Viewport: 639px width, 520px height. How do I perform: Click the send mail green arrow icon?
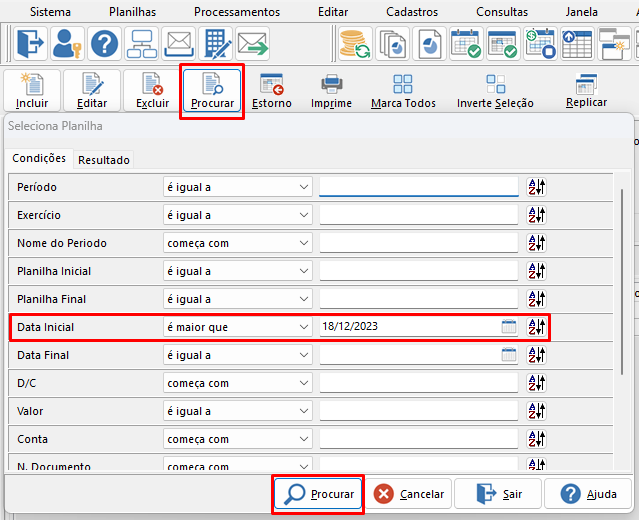pos(253,44)
